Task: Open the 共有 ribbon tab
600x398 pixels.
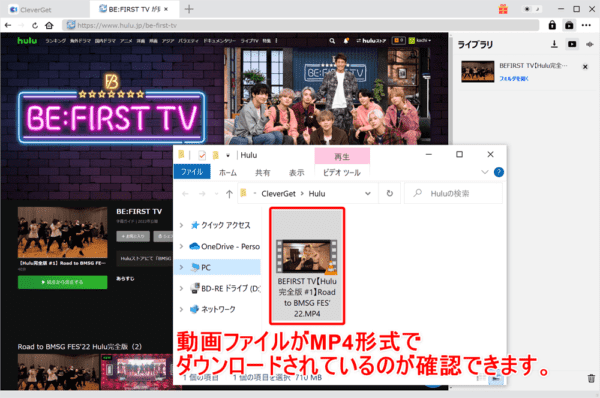Action: click(262, 173)
